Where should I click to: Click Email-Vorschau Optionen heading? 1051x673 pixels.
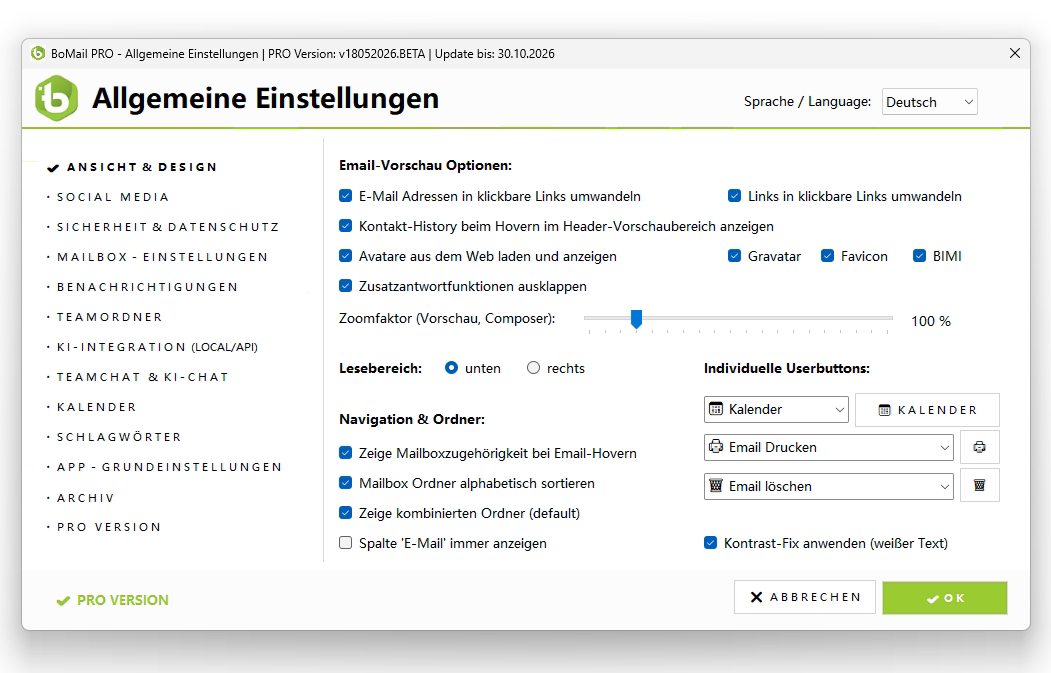point(425,165)
